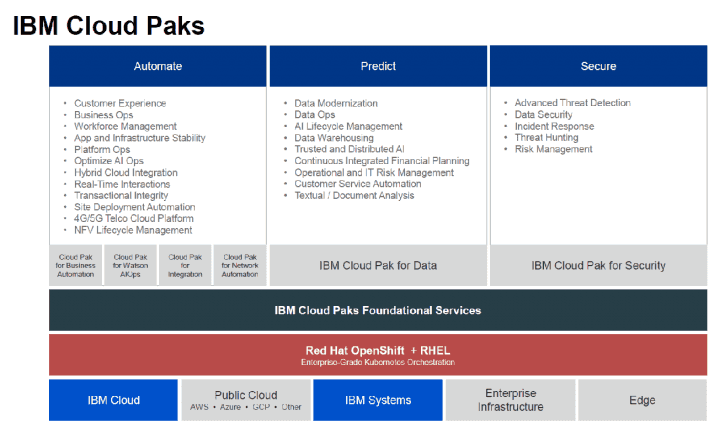Click the Predict header box
Image resolution: width=720 pixels, height=423 pixels.
(x=378, y=66)
